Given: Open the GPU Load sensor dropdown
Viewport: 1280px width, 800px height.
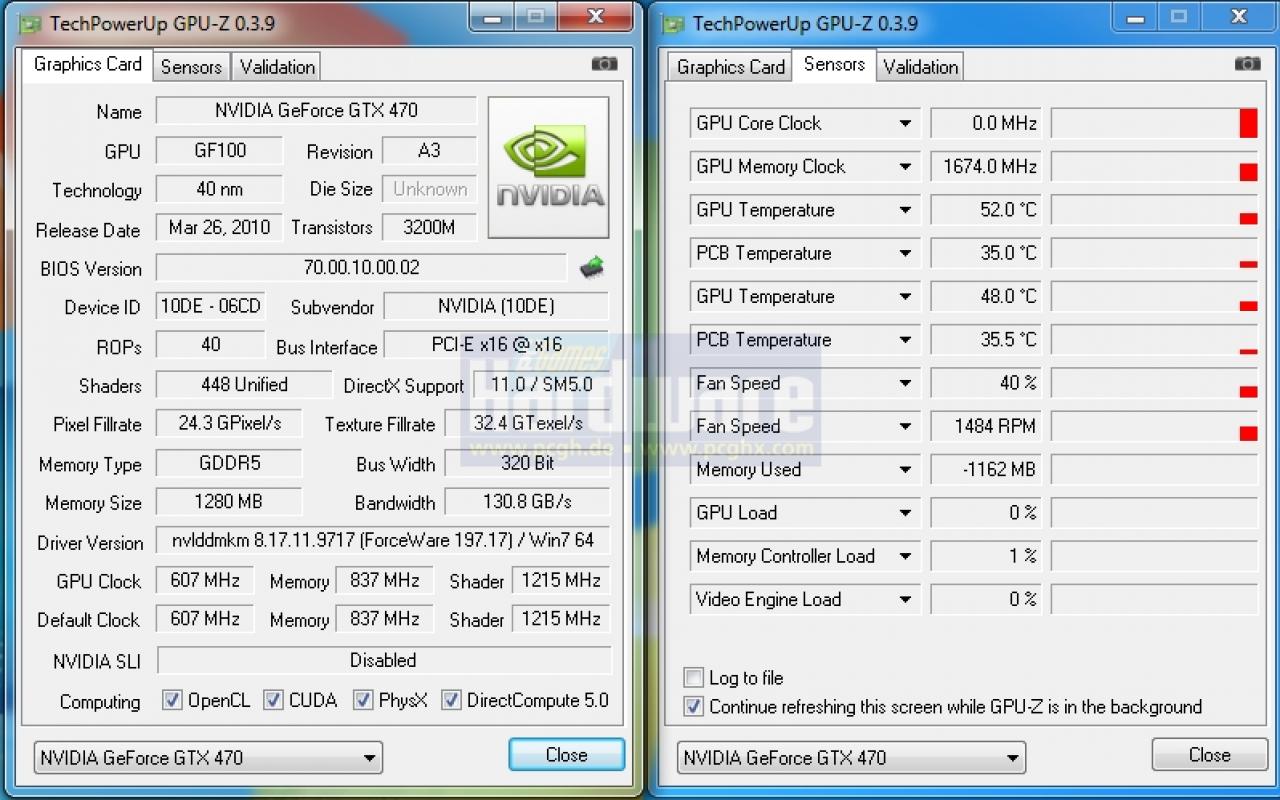Looking at the screenshot, I should point(904,513).
